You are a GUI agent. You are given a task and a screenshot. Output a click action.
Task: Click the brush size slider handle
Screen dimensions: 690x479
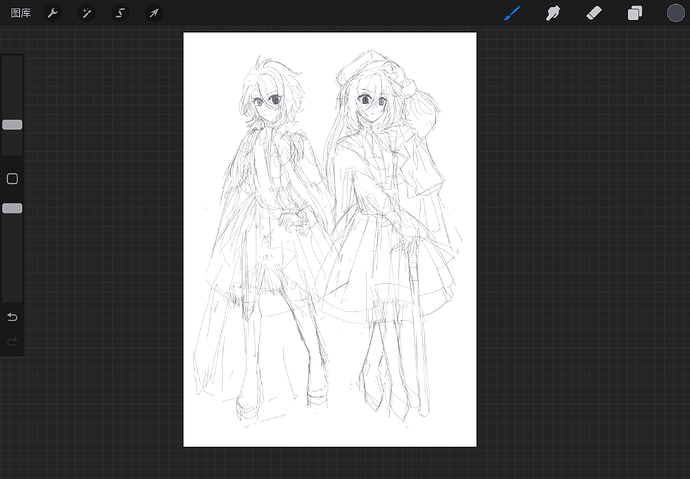[12, 125]
